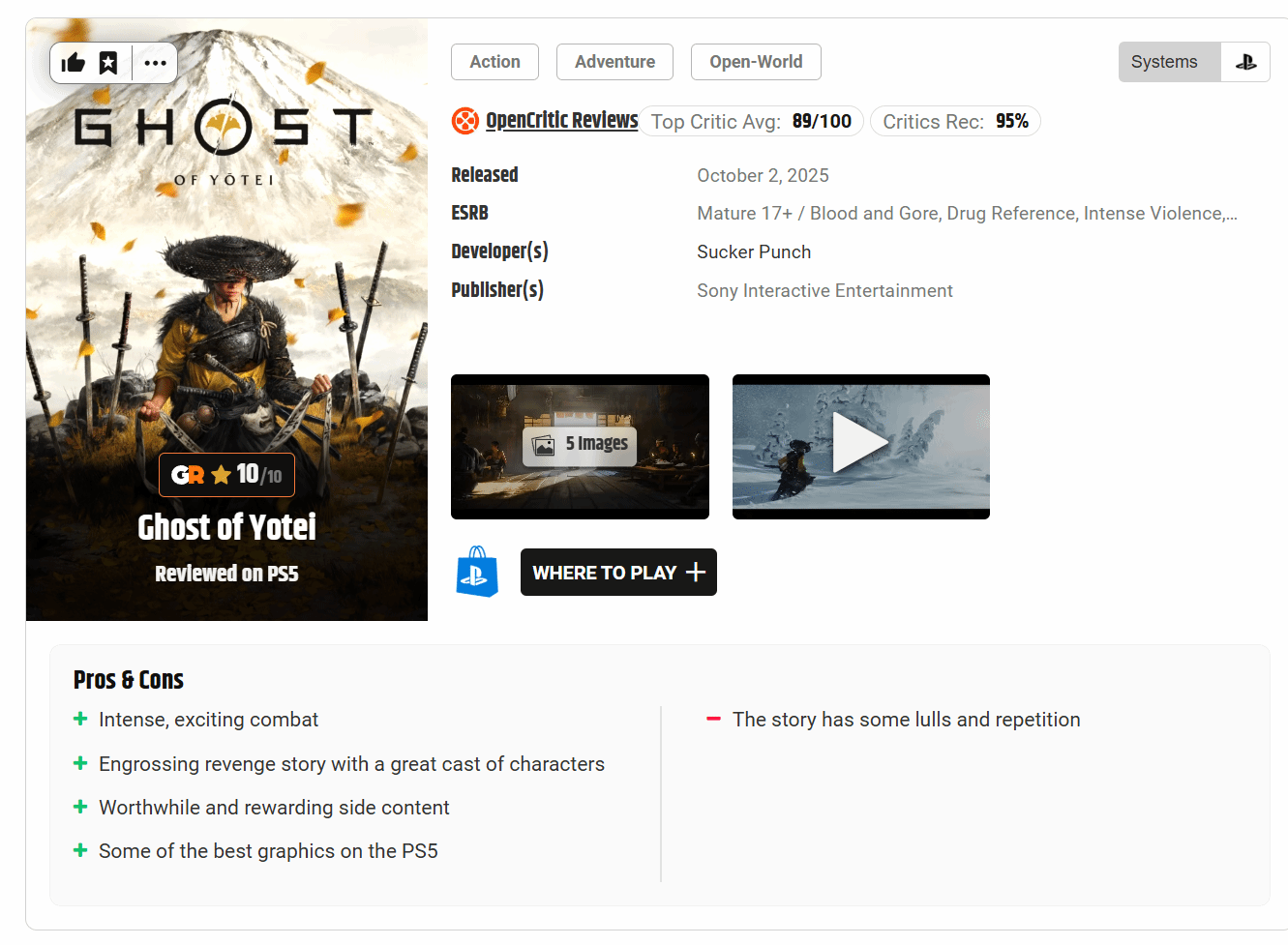Click the Top Critic Avg 89/100 badge
Image resolution: width=1288 pixels, height=945 pixels.
click(x=751, y=121)
